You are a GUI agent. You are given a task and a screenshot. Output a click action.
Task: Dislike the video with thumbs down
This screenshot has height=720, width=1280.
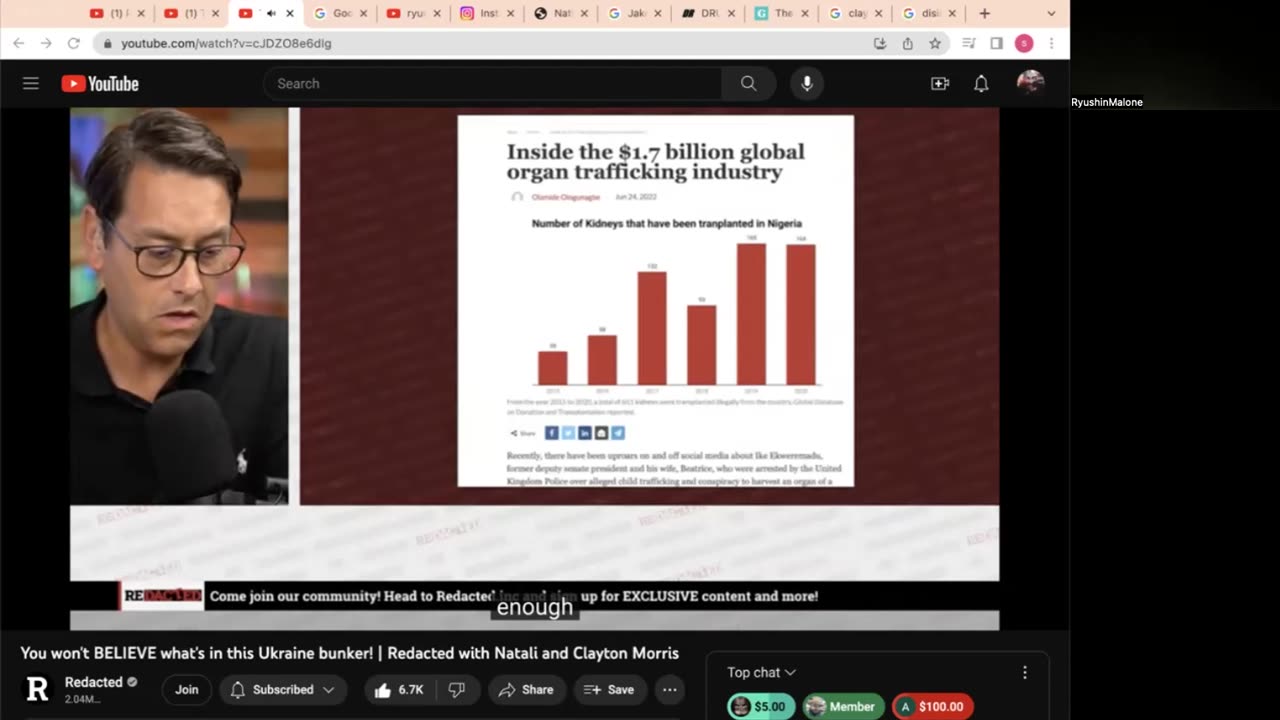[457, 690]
